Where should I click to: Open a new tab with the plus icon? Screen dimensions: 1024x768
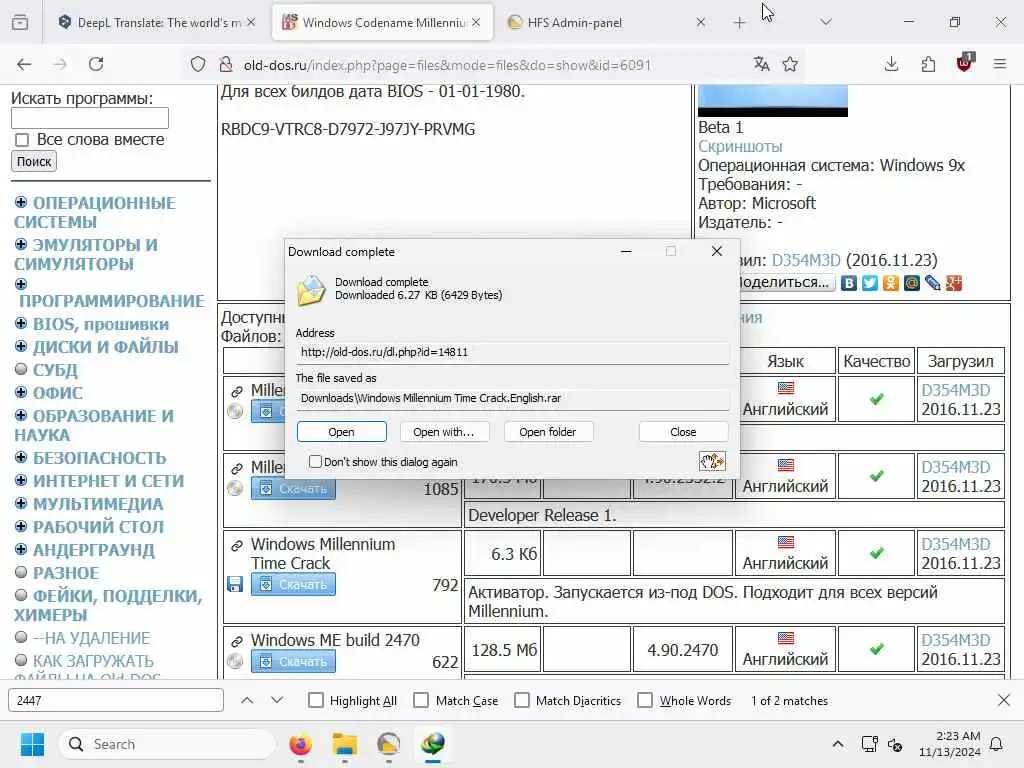(739, 23)
